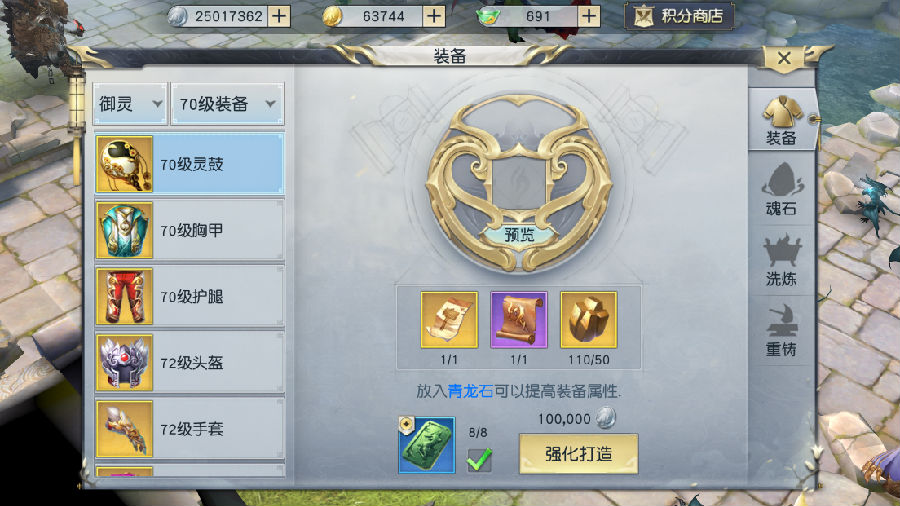Expand the 70级装备 level dropdown
Image resolution: width=900 pixels, height=506 pixels.
coord(227,104)
